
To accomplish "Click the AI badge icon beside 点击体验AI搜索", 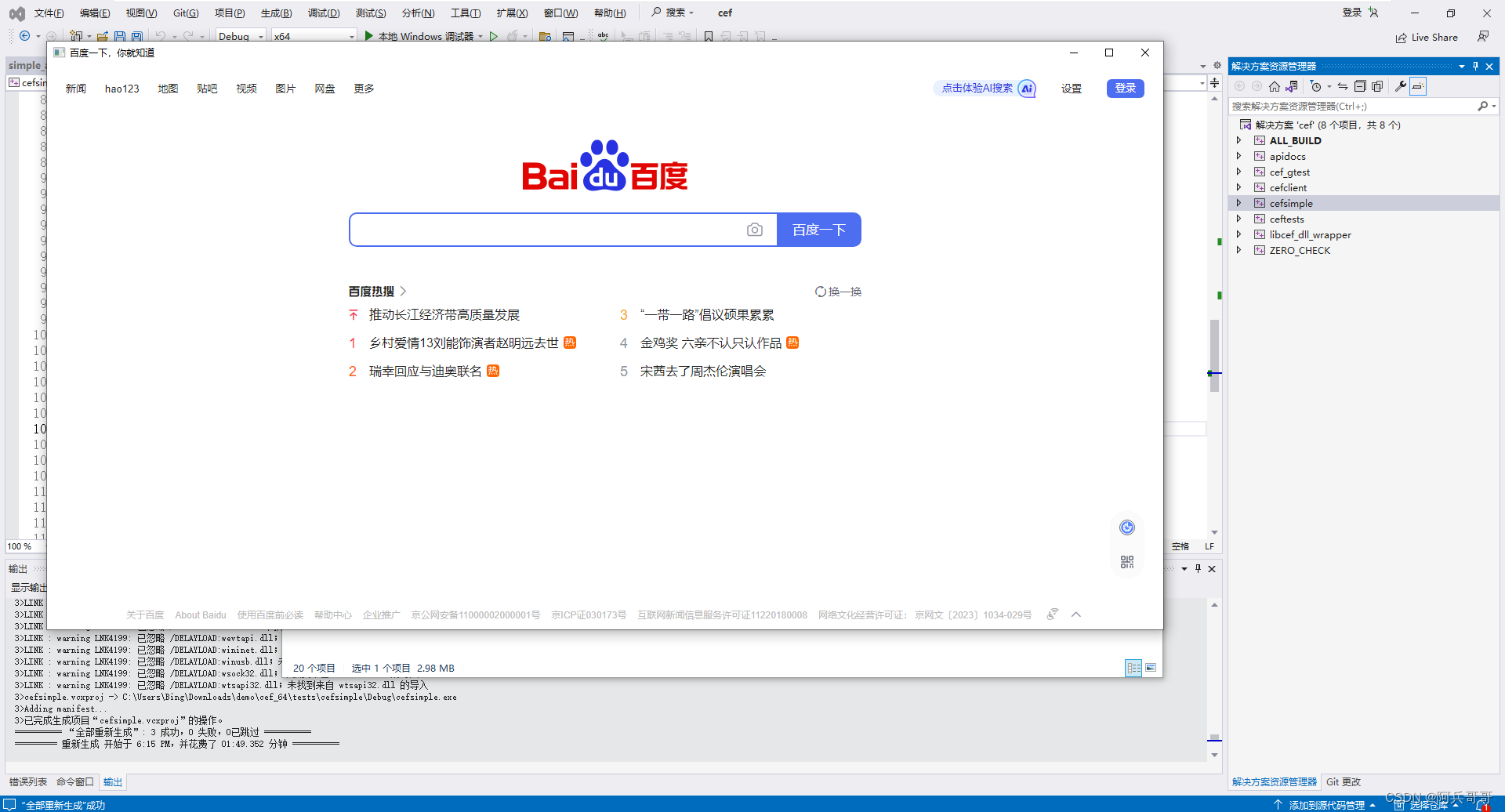I will (1027, 89).
